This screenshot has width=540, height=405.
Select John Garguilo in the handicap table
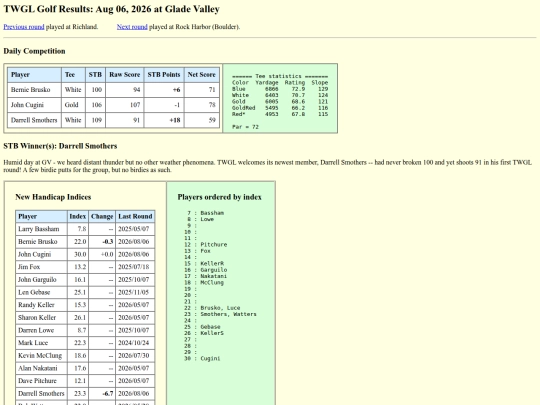point(37,280)
